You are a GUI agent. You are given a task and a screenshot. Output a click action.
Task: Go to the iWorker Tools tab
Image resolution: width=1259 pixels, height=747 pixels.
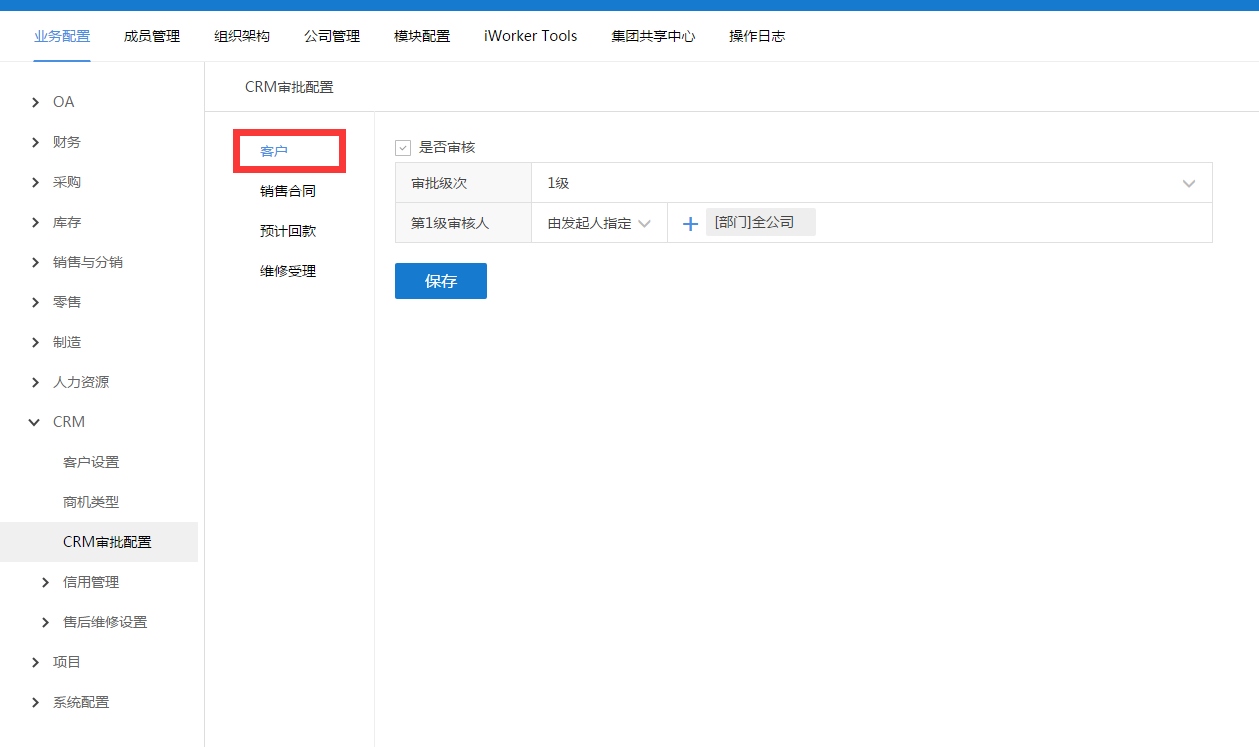[530, 36]
